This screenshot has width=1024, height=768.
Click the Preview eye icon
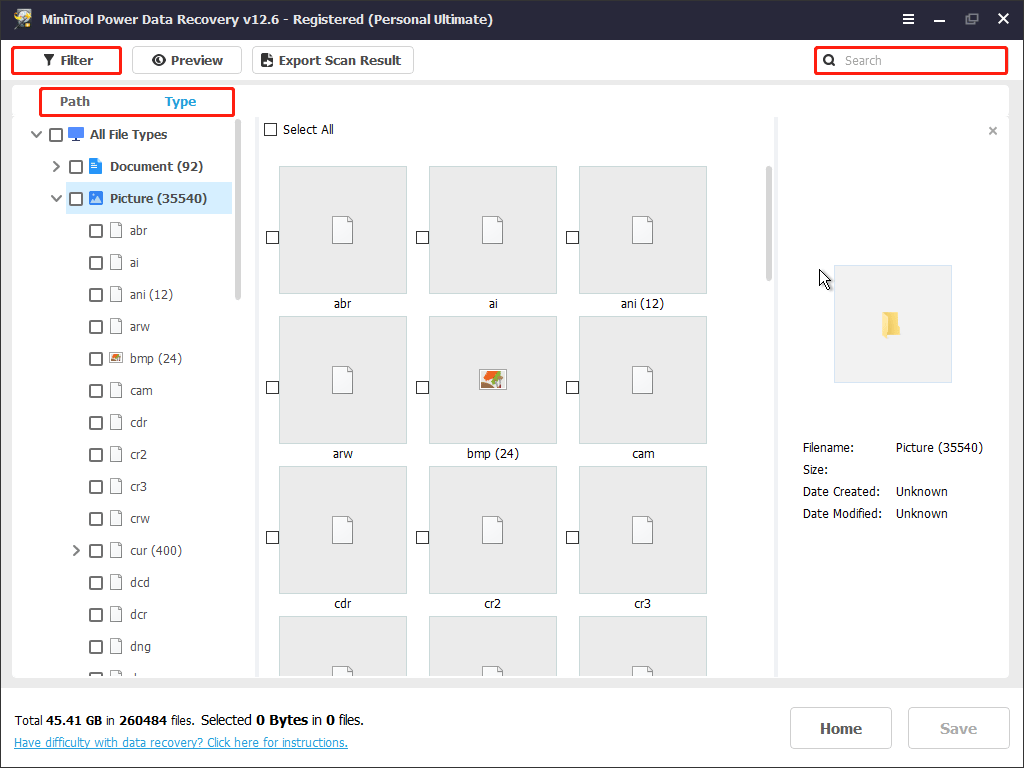point(158,60)
